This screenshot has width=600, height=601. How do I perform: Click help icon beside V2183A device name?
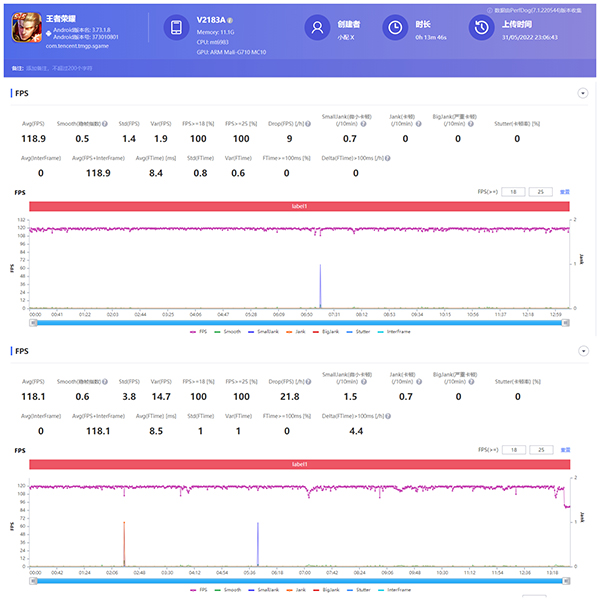click(231, 20)
